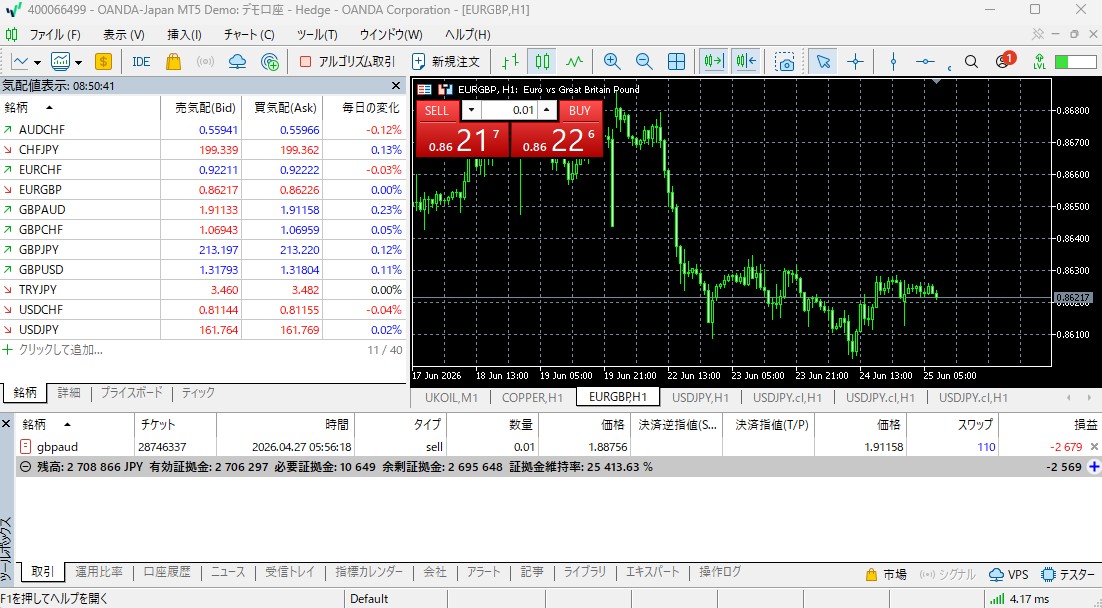Close the gbpaud position with X
The image size is (1102, 608).
tap(1094, 446)
